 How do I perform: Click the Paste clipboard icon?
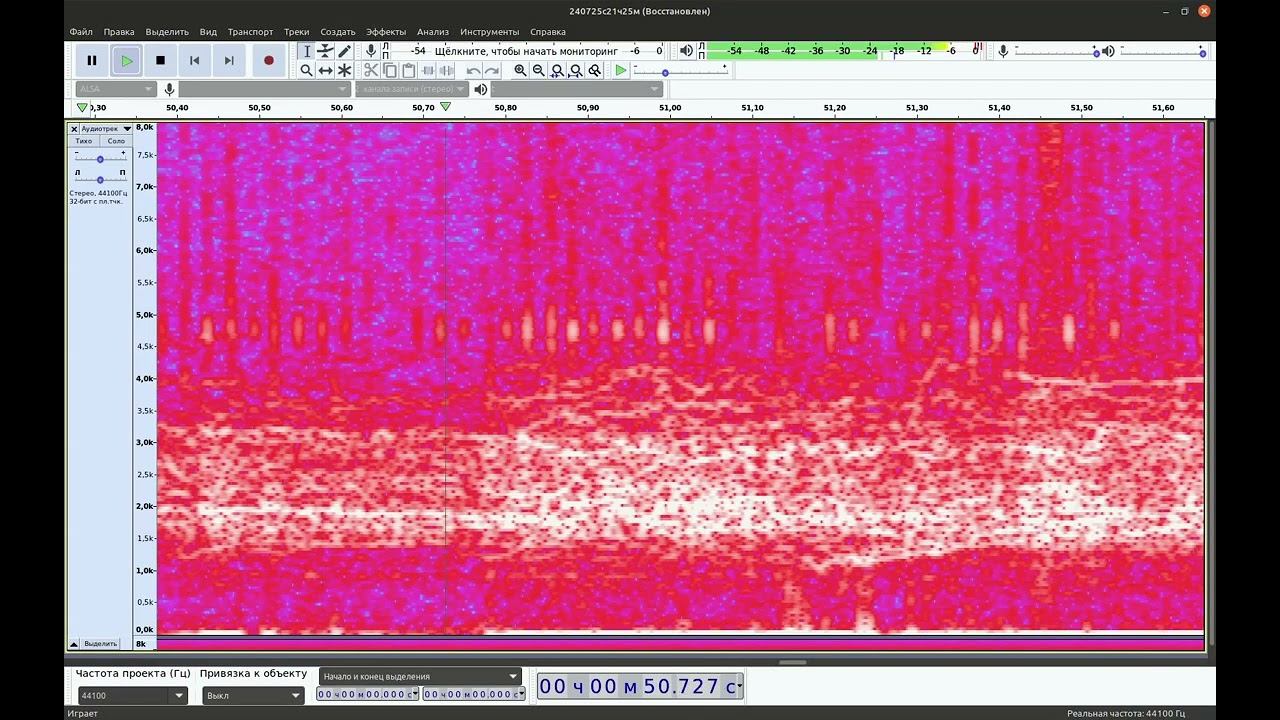point(408,70)
